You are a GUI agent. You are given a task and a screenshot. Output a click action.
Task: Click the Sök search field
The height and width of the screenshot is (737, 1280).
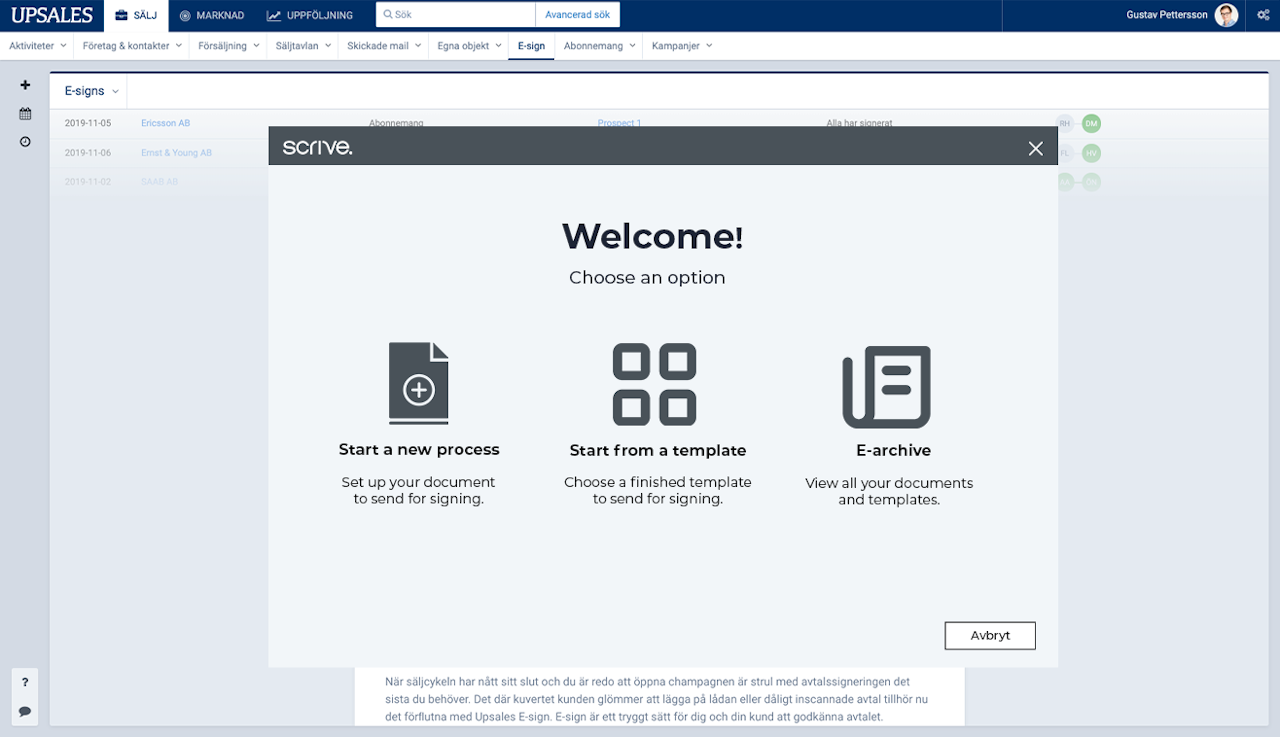click(455, 15)
